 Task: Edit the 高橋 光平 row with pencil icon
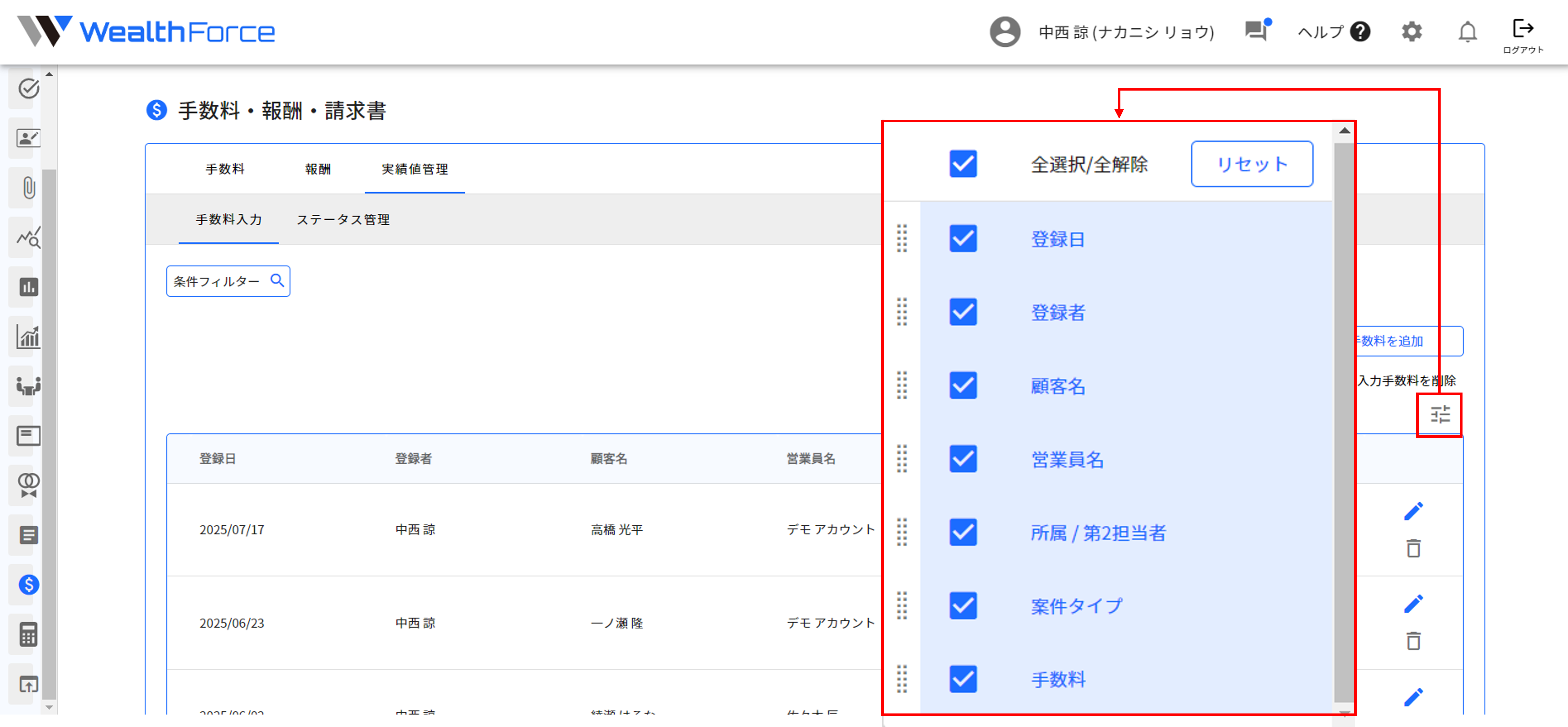coord(1413,511)
